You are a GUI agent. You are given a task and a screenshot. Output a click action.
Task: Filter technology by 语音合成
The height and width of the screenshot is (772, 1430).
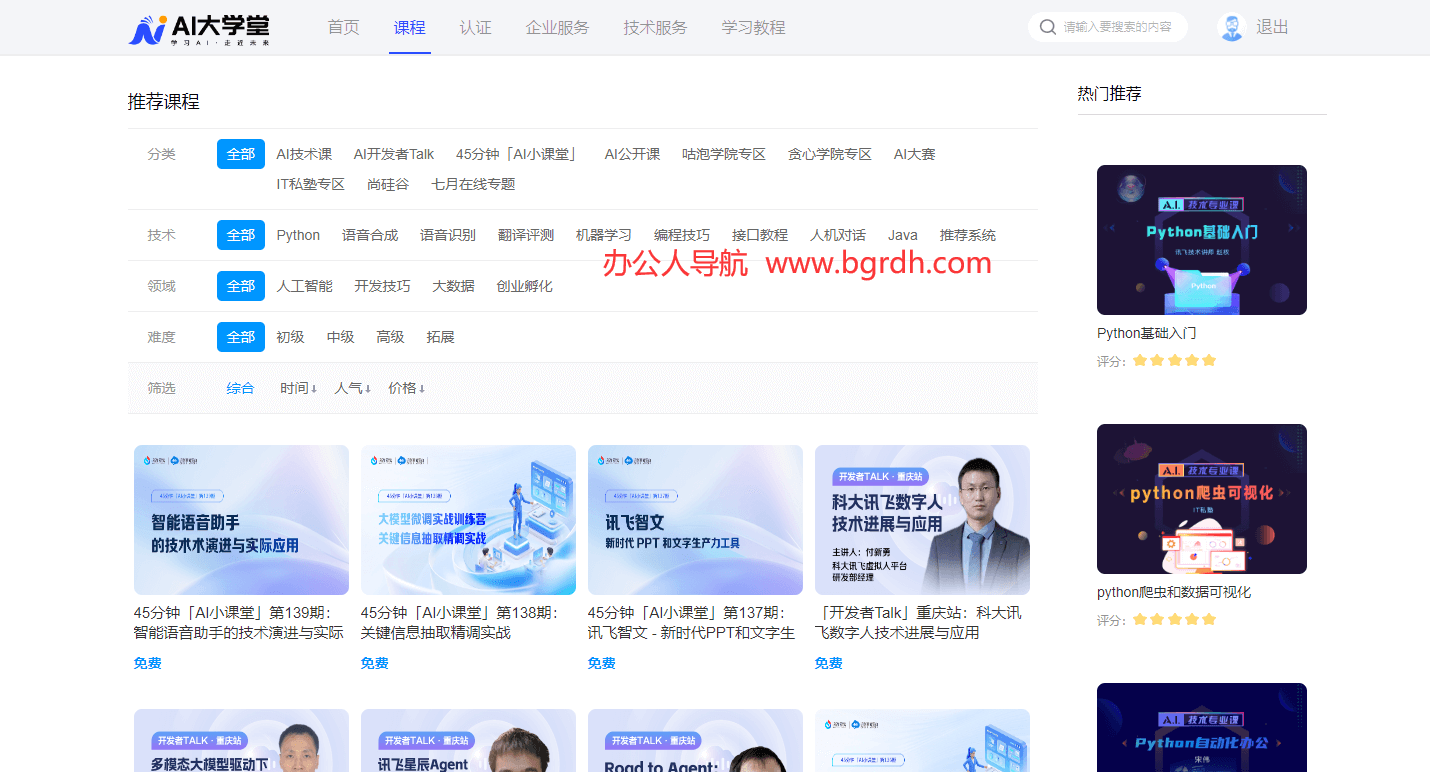pos(370,235)
